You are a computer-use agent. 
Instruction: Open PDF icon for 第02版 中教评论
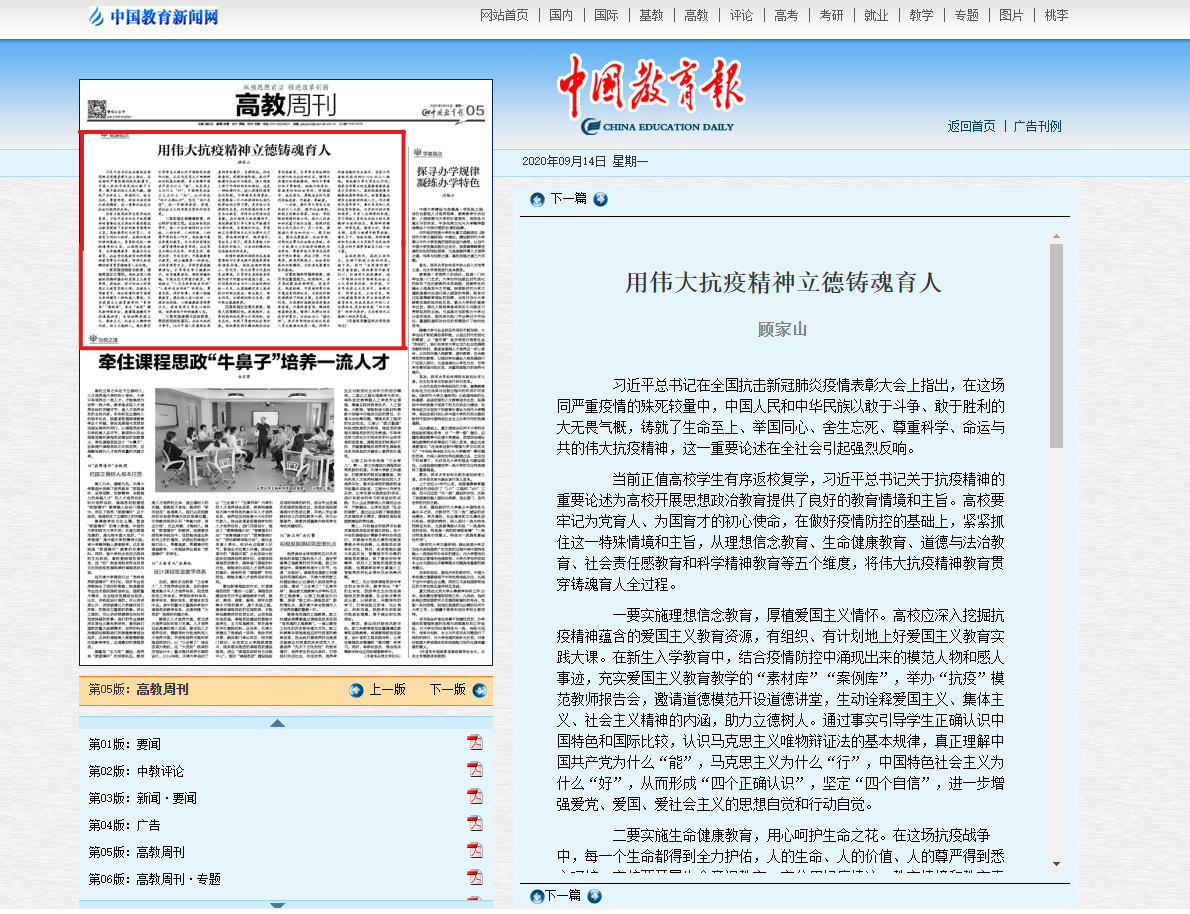[475, 770]
